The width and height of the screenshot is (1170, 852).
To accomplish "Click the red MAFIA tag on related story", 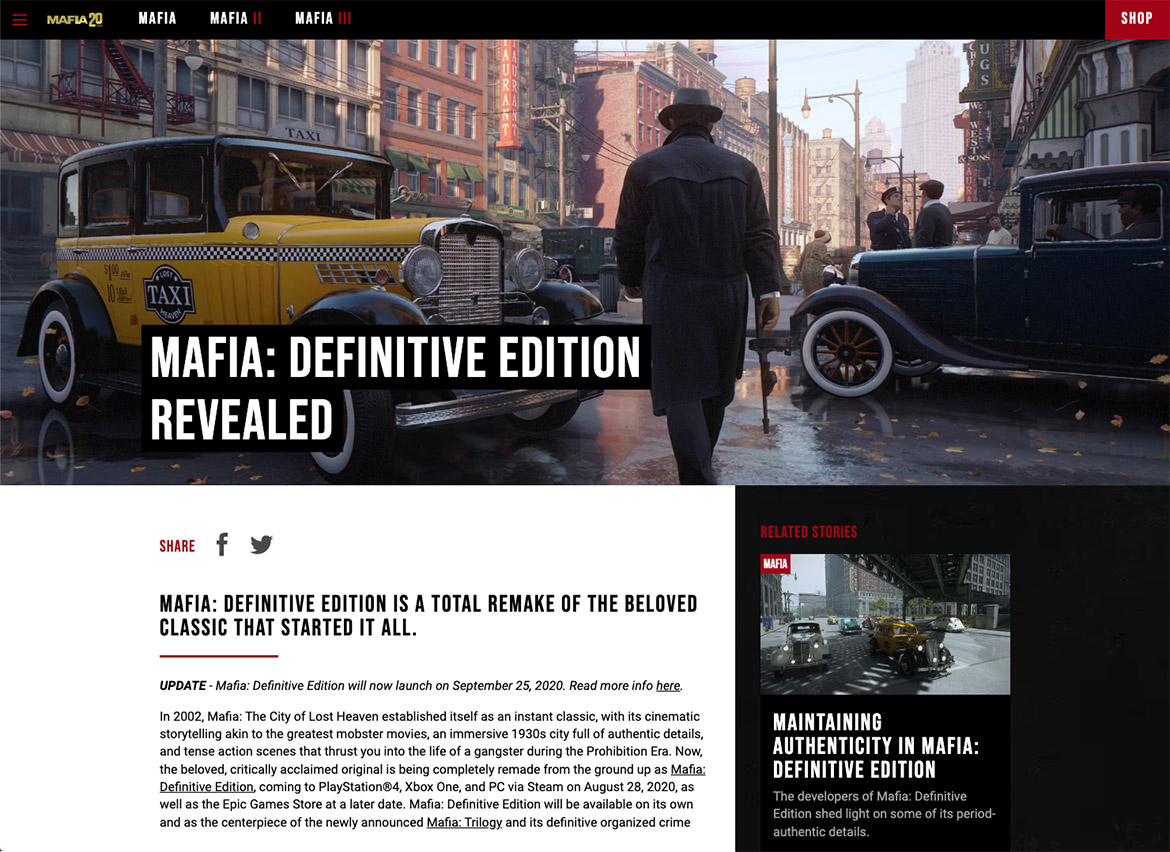I will coord(775,564).
